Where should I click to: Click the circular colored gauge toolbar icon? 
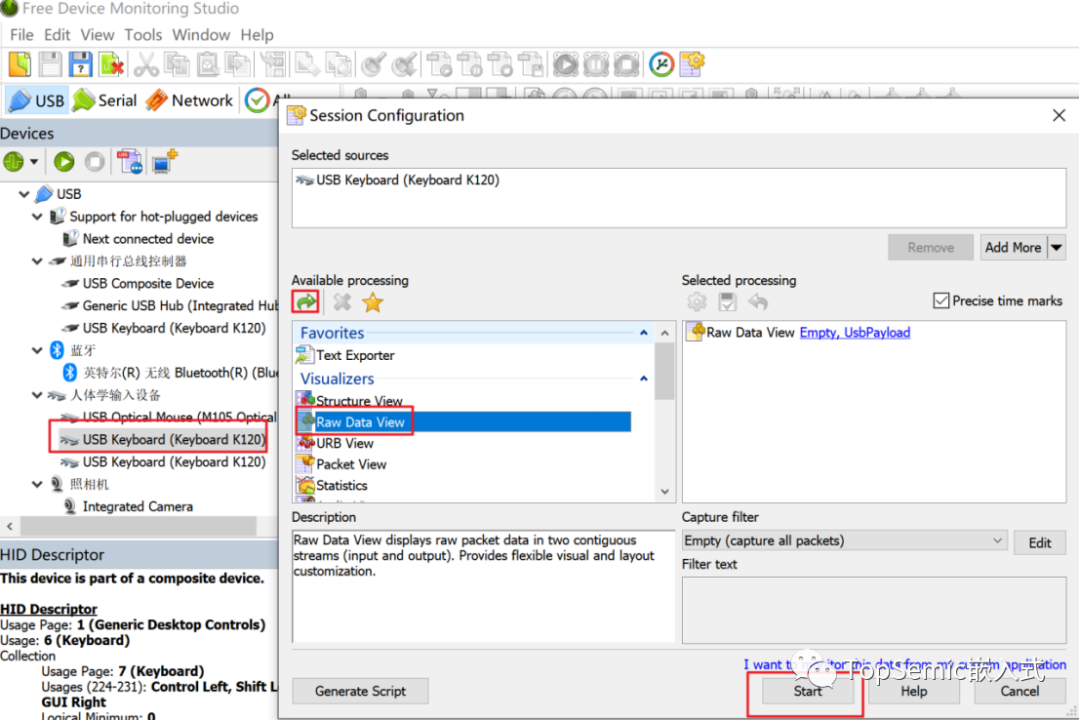661,65
